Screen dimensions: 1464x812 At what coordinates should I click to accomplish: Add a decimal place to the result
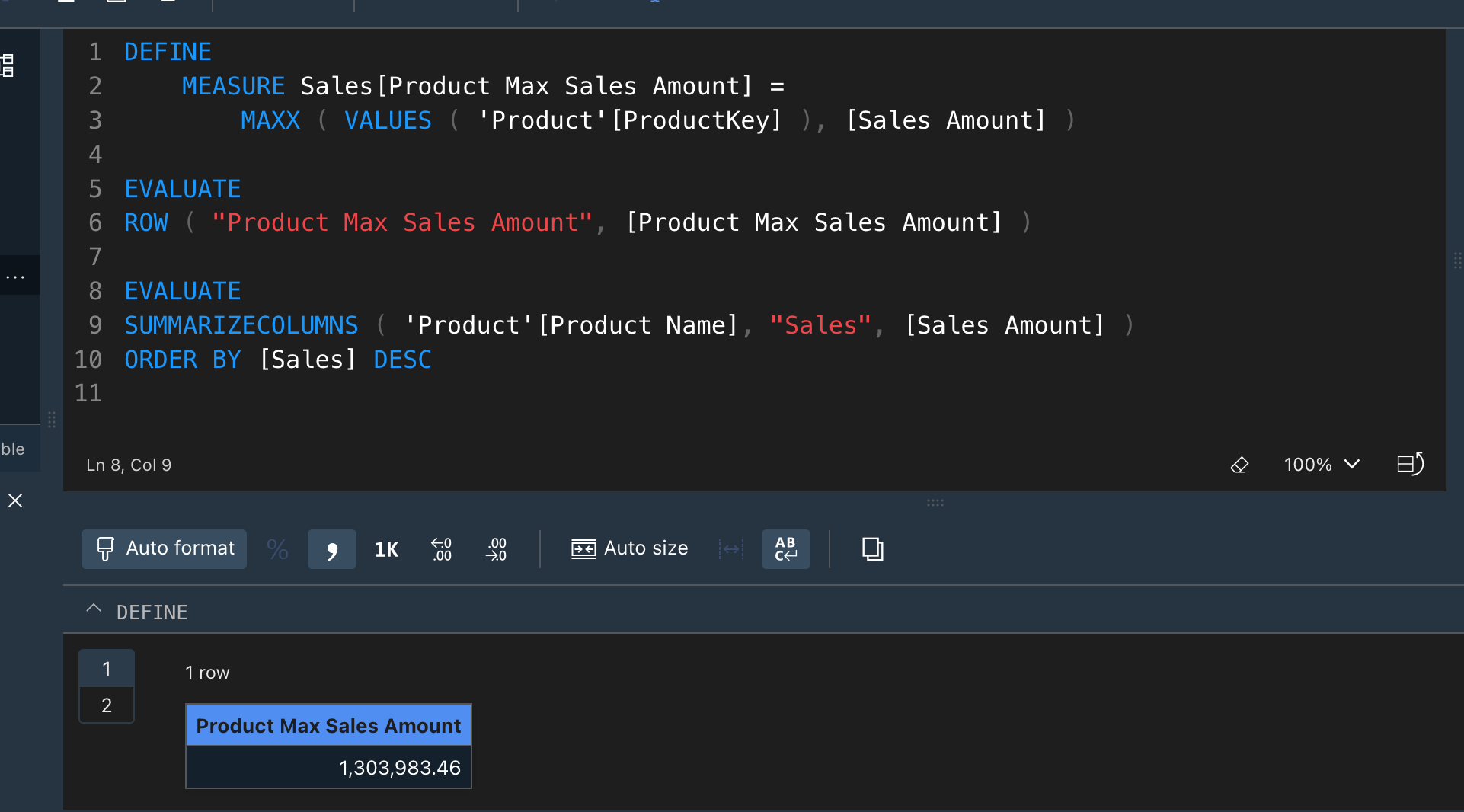pos(441,549)
